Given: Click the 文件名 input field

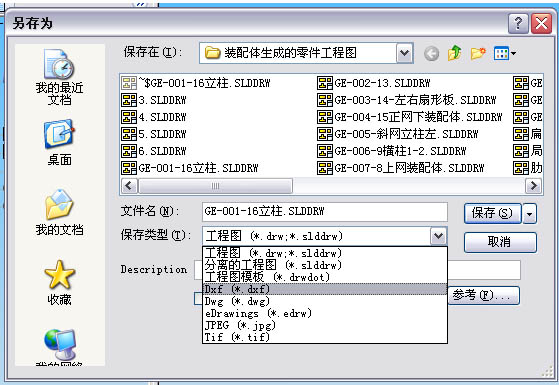Looking at the screenshot, I should point(324,212).
